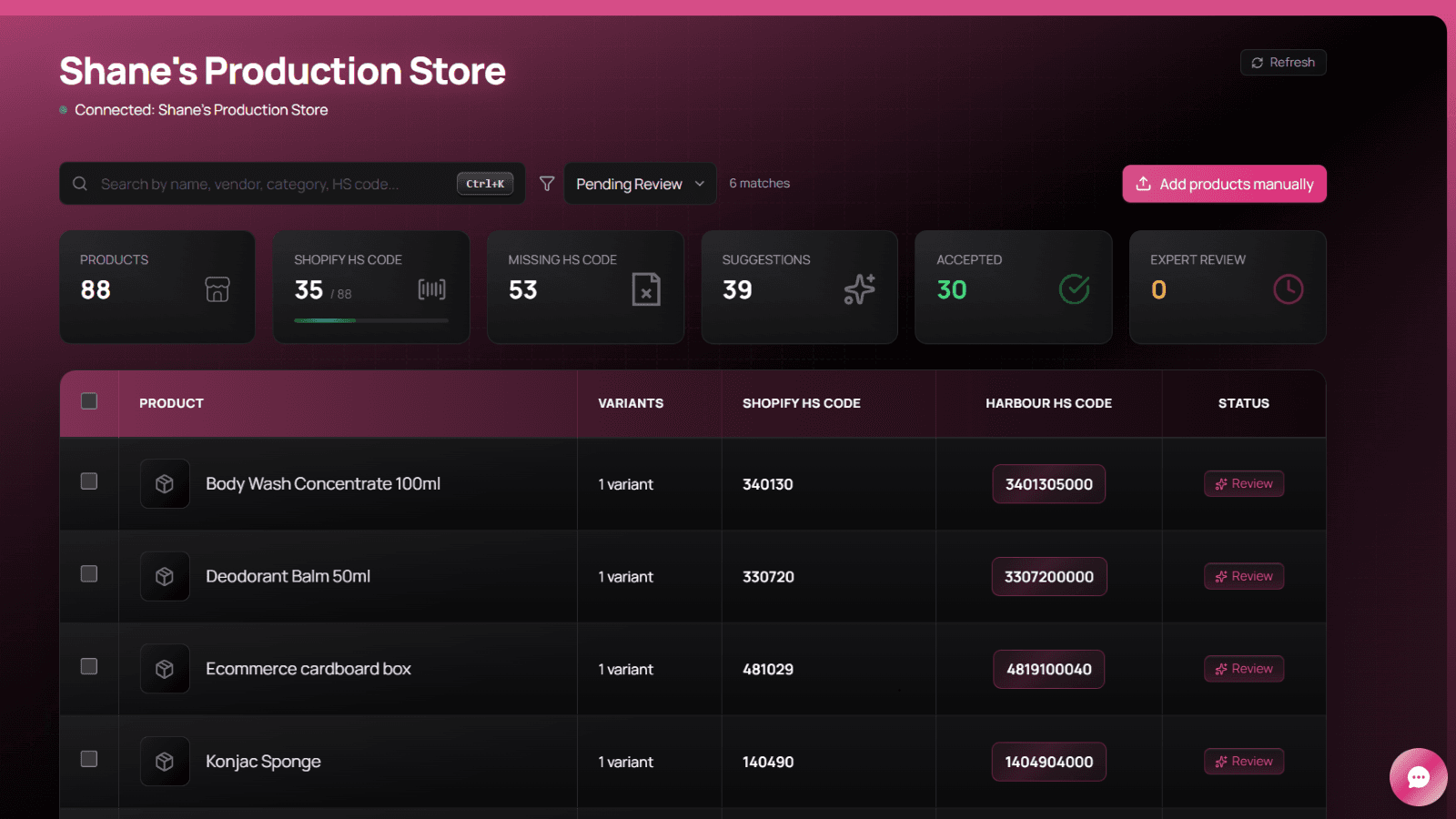Image resolution: width=1456 pixels, height=819 pixels.
Task: Review Ecommerce cardboard box
Action: 1244,669
